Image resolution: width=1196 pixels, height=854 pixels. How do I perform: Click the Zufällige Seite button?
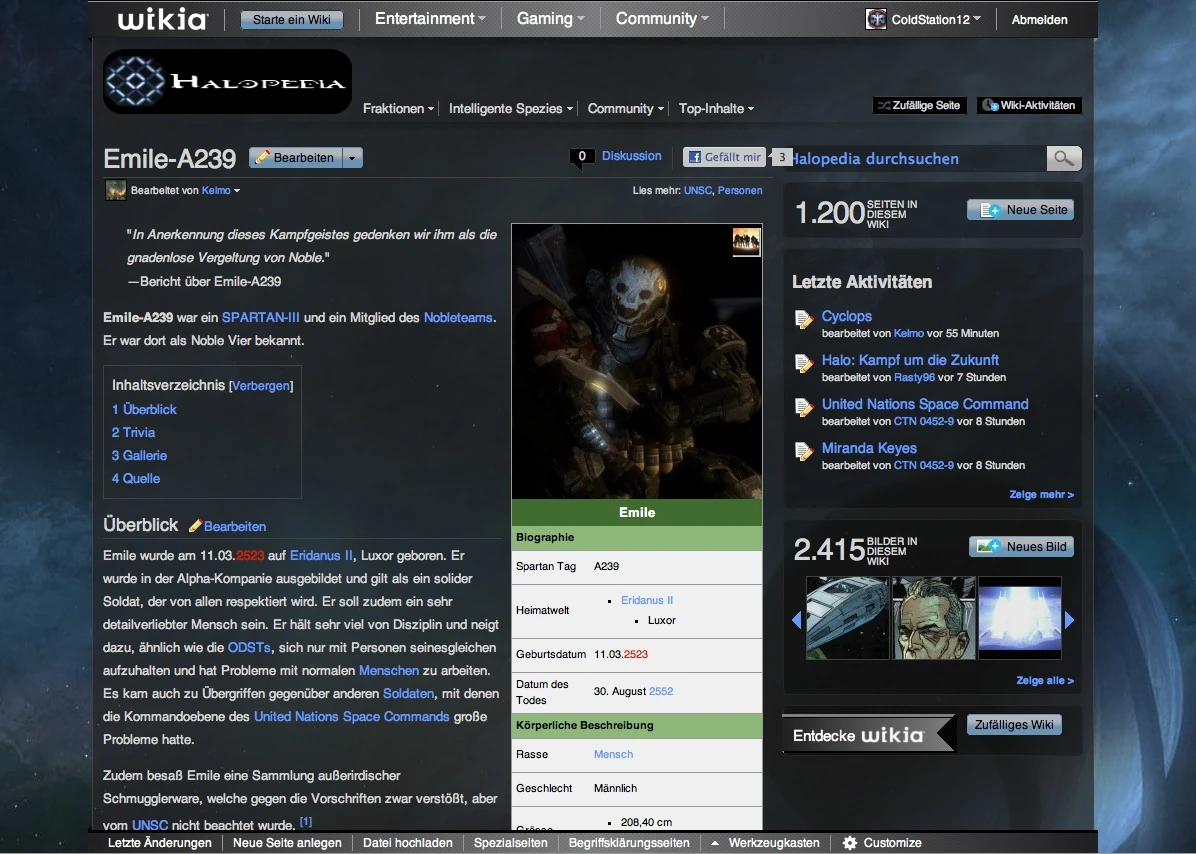[x=919, y=105]
